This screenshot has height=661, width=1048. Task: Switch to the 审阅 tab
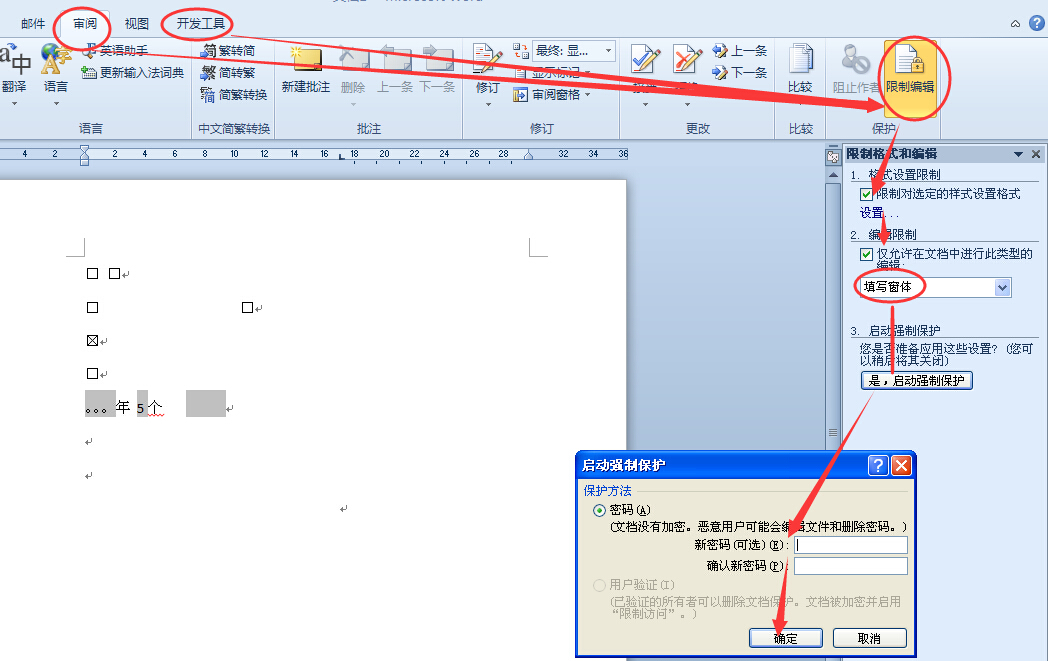coord(85,24)
